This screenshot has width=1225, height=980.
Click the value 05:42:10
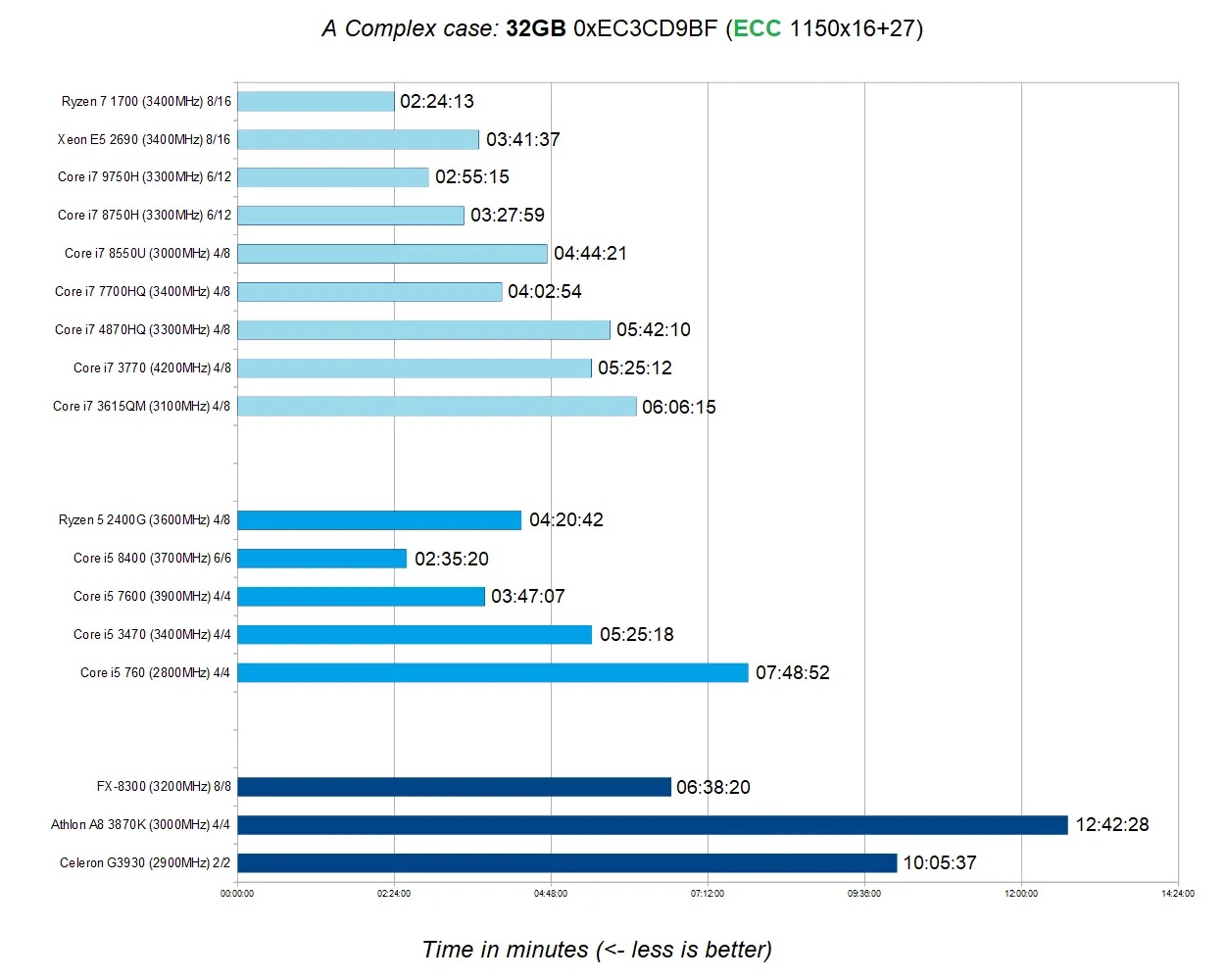click(x=654, y=330)
